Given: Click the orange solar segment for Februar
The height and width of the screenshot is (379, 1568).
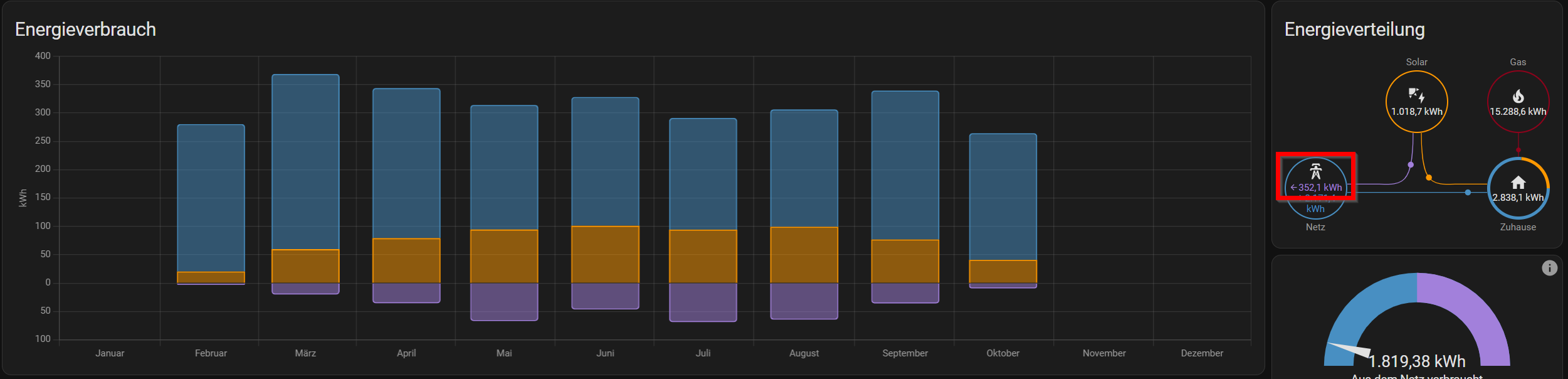Looking at the screenshot, I should [211, 277].
